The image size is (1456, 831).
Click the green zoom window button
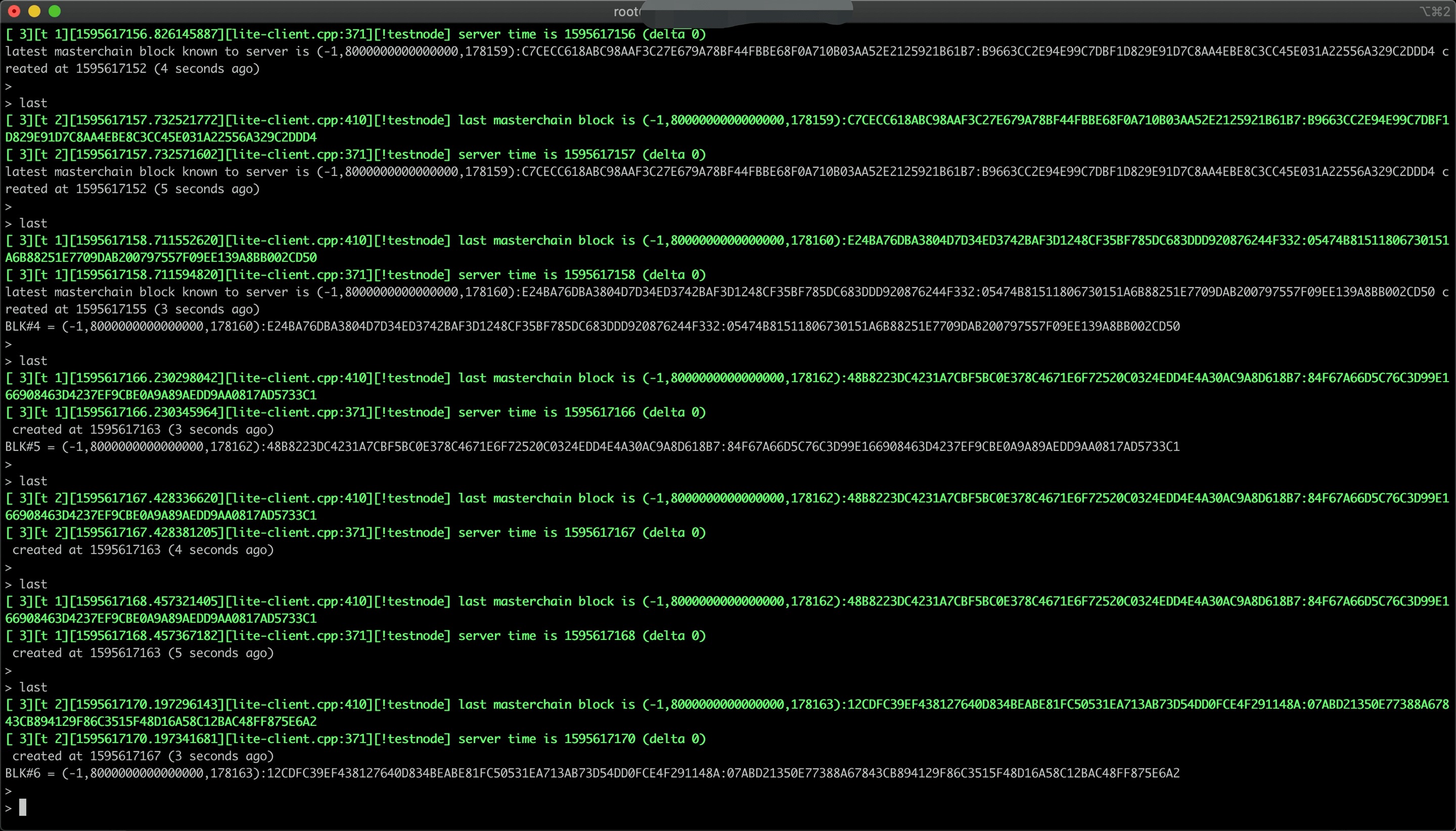click(x=55, y=11)
